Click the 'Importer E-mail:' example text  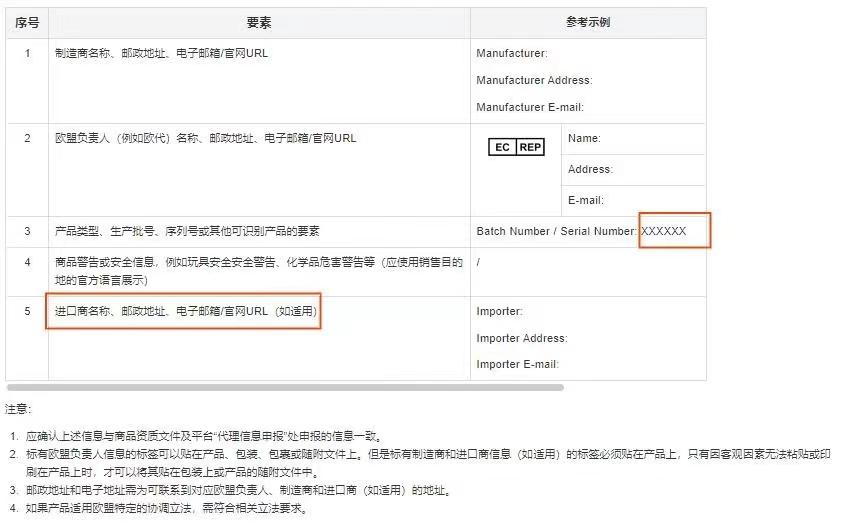(517, 364)
